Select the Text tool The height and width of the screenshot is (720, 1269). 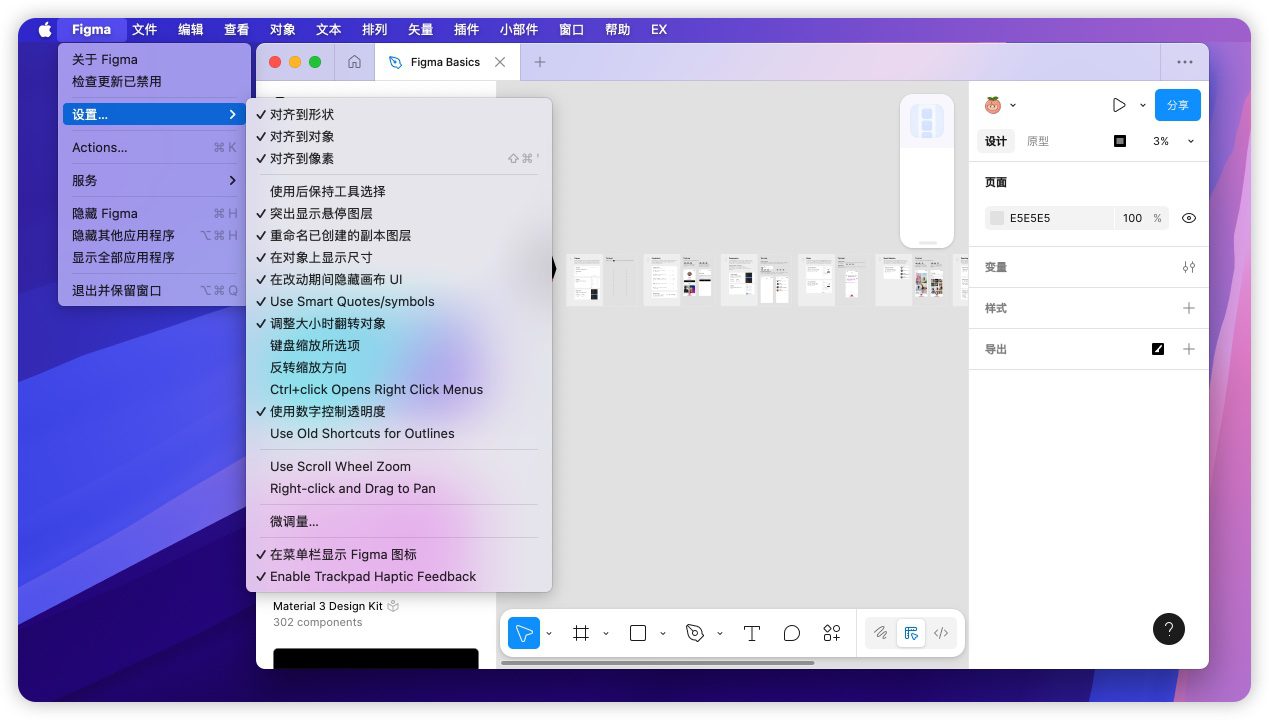click(x=751, y=633)
